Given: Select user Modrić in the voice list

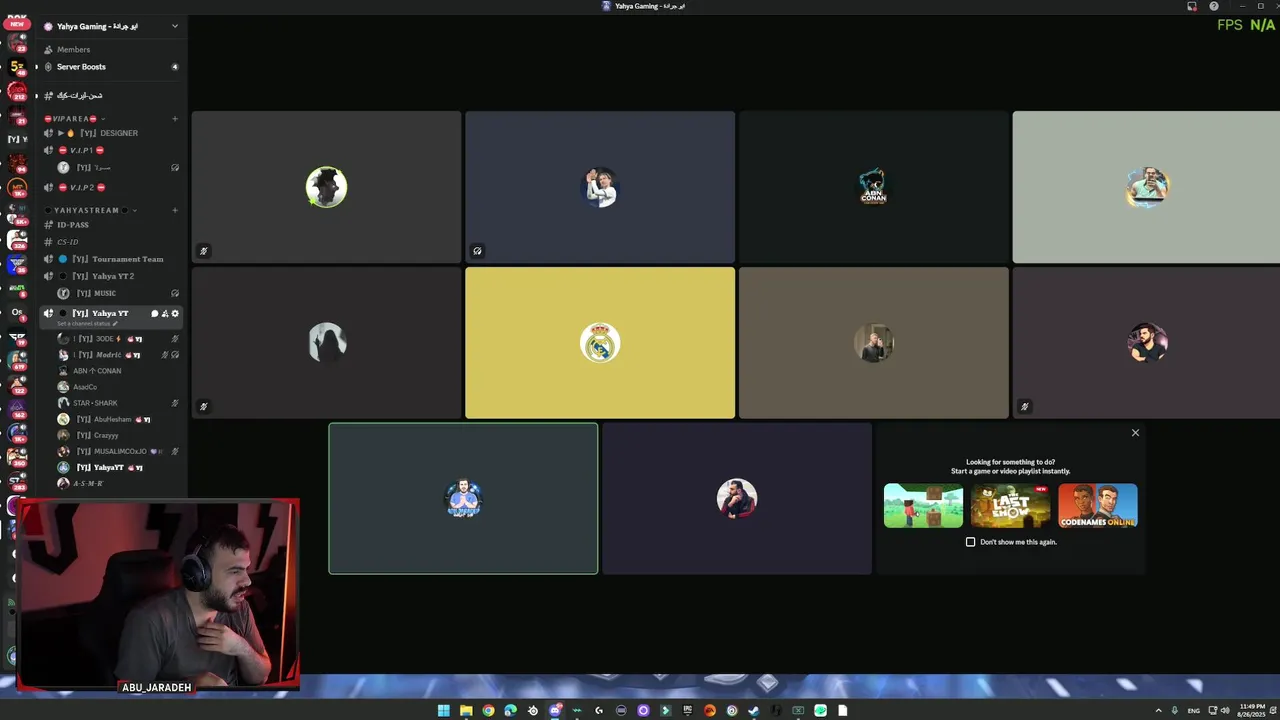Looking at the screenshot, I should [x=118, y=355].
